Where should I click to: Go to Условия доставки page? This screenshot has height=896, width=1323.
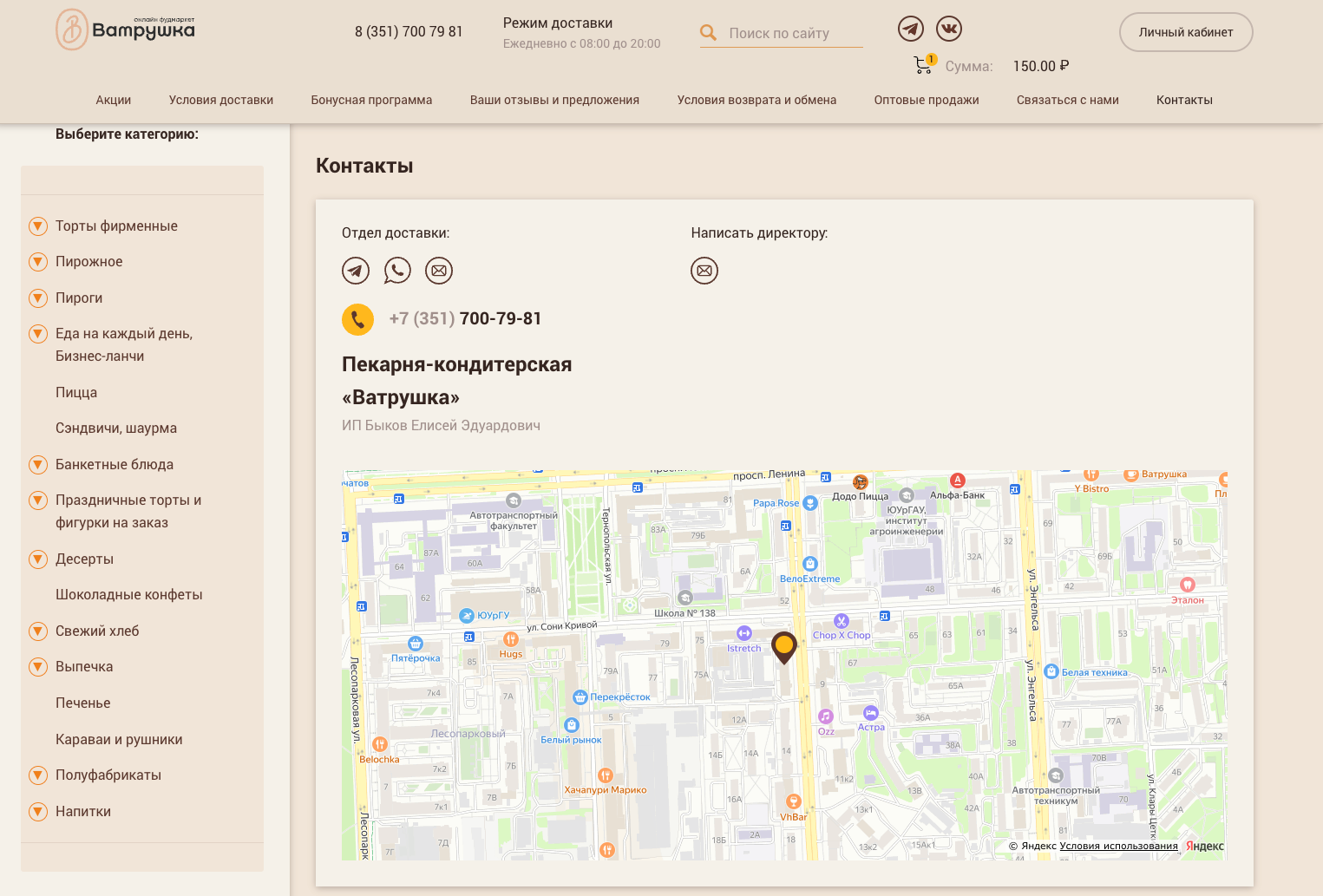[221, 100]
